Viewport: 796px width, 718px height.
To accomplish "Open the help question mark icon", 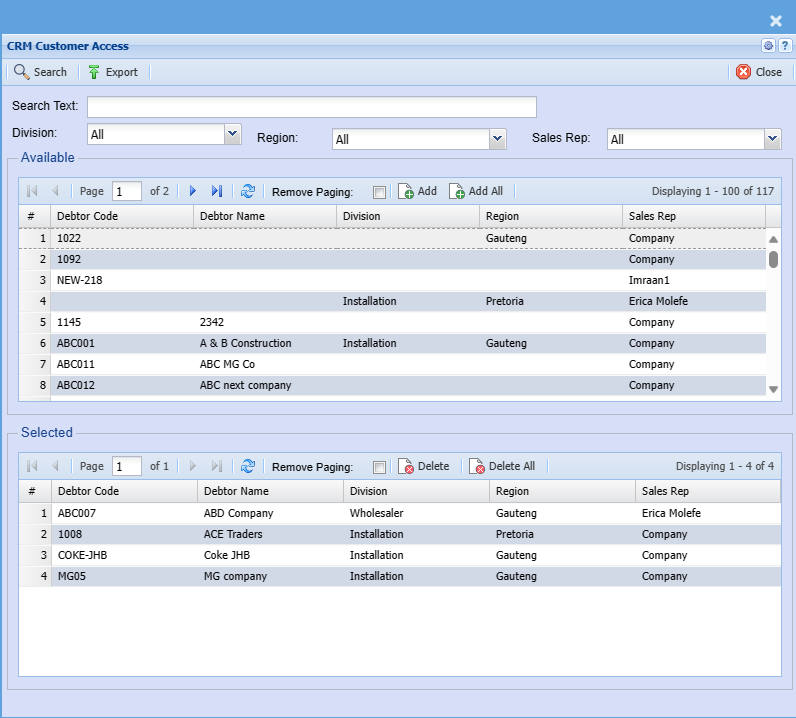I will (x=785, y=45).
